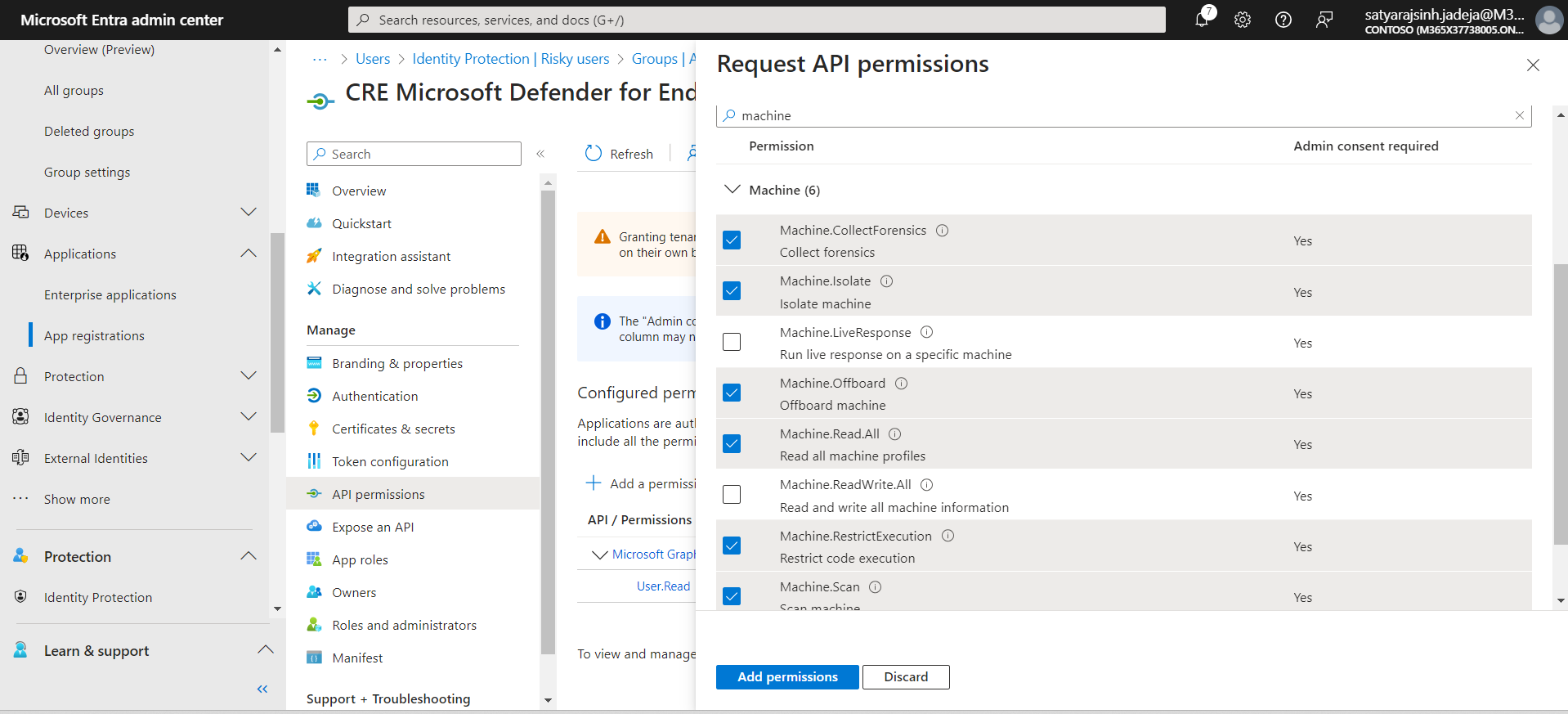Screen dimensions: 1568x714
Task: Expand the Devices section
Action: tap(249, 213)
